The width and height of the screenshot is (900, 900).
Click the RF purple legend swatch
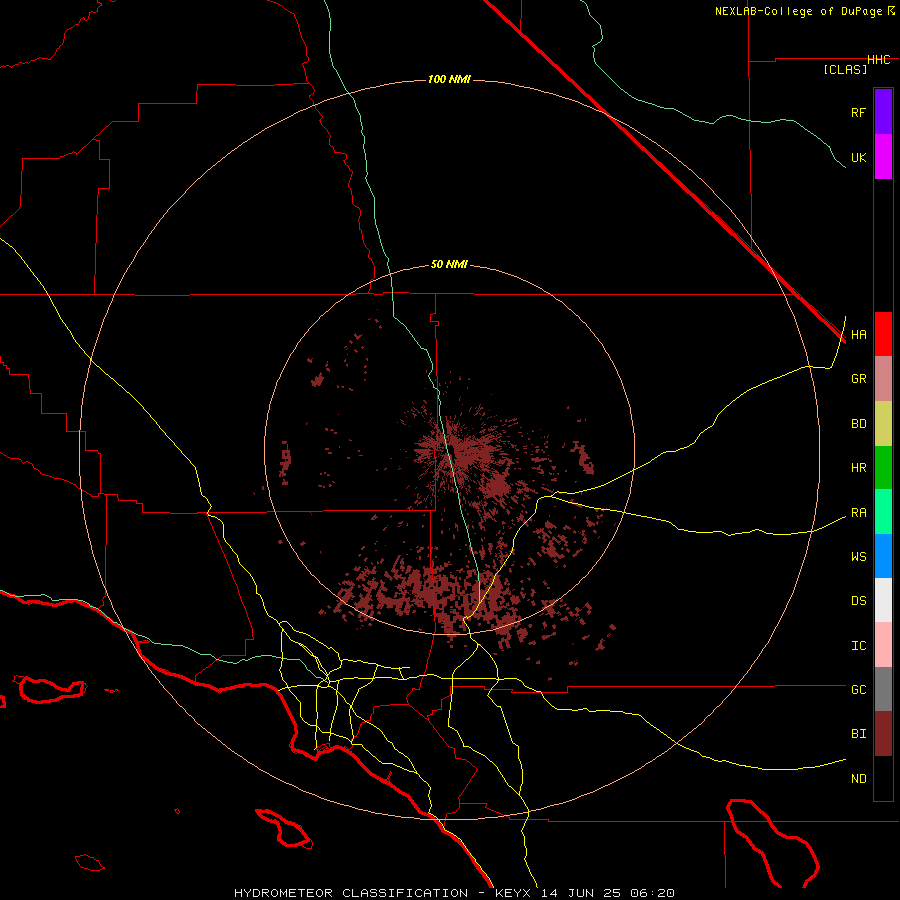pyautogui.click(x=883, y=112)
